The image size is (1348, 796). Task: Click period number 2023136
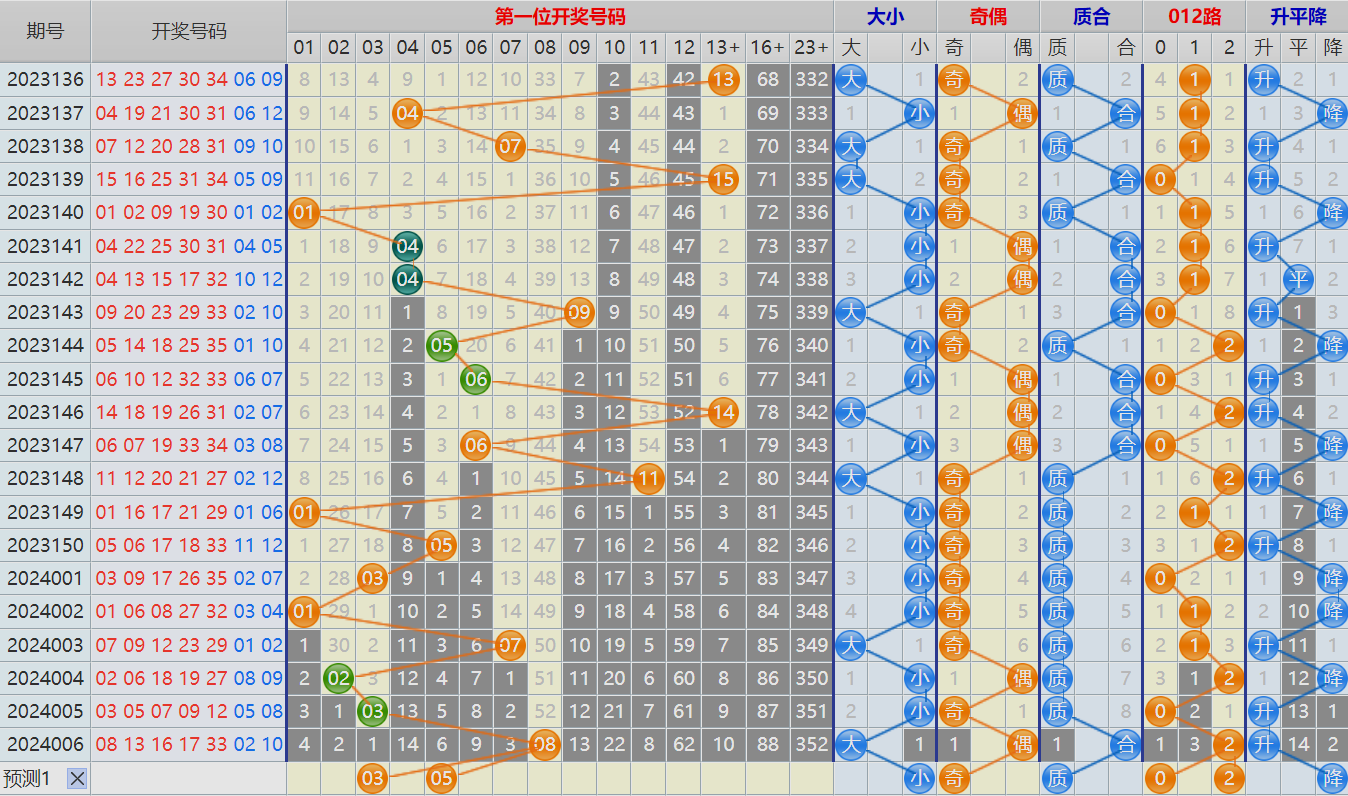pos(45,80)
